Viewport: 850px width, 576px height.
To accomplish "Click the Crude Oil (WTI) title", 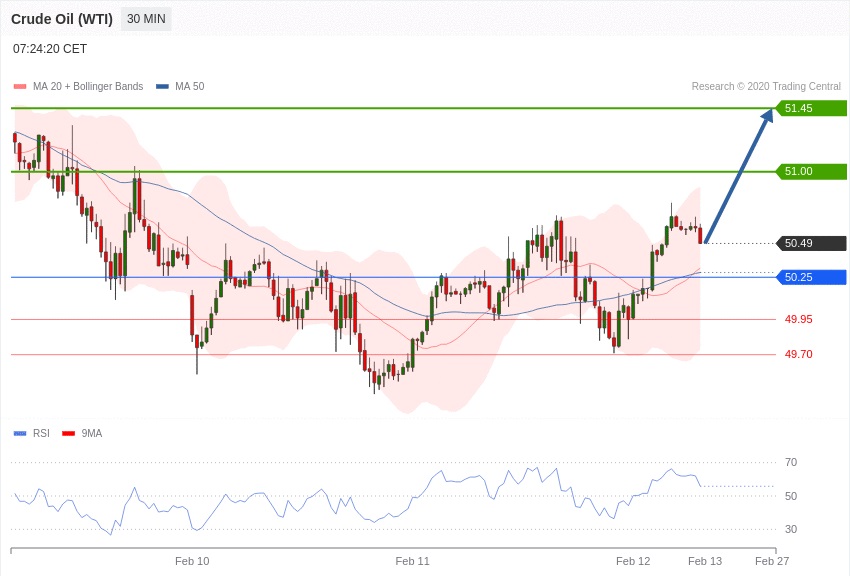I will point(62,19).
